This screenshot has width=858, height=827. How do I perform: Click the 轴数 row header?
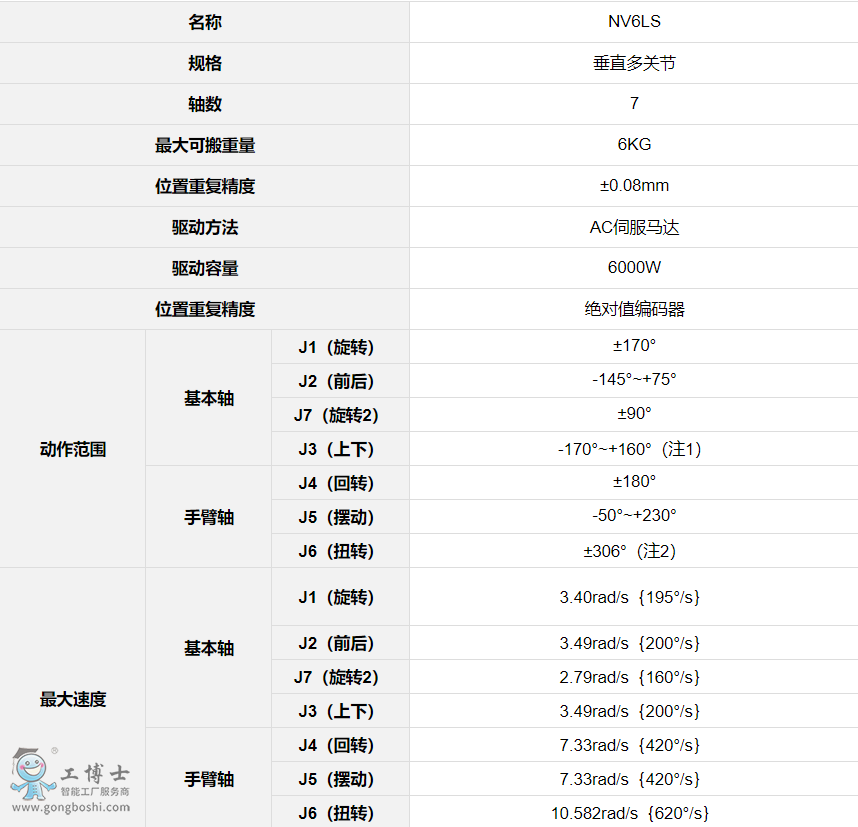(204, 104)
